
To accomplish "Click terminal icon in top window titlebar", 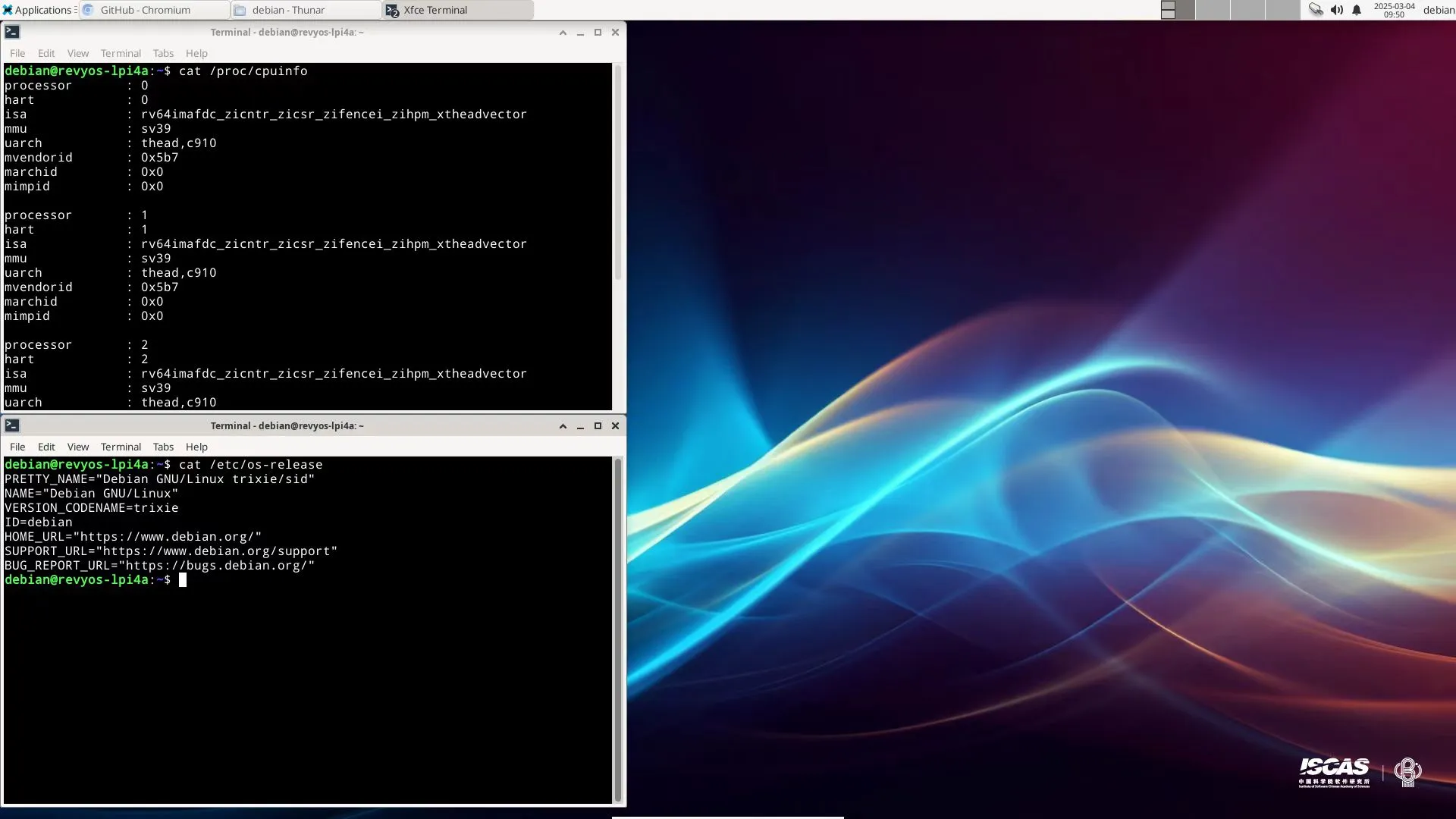I will (12, 32).
